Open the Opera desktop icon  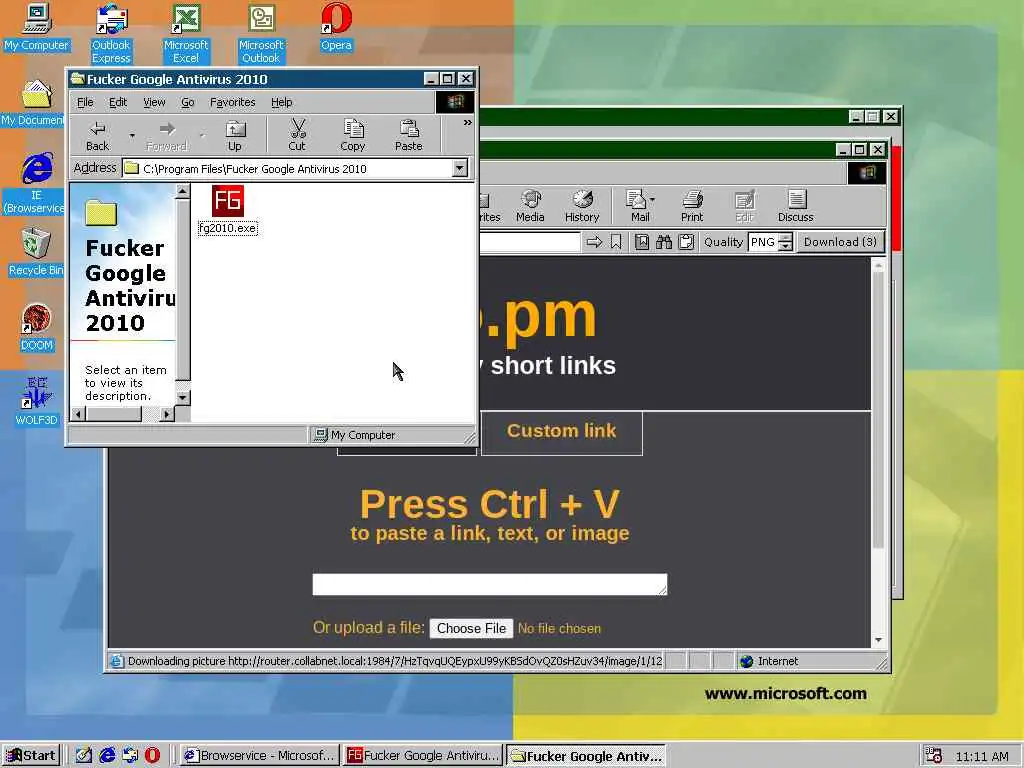click(336, 27)
